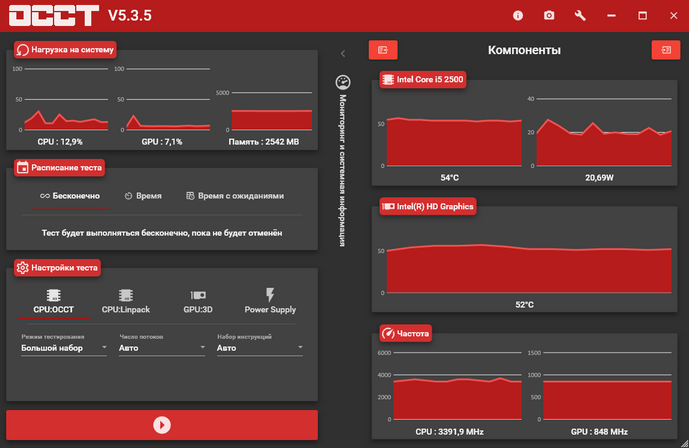Click the CPU frequency graph
The image size is (689, 448).
point(450,387)
